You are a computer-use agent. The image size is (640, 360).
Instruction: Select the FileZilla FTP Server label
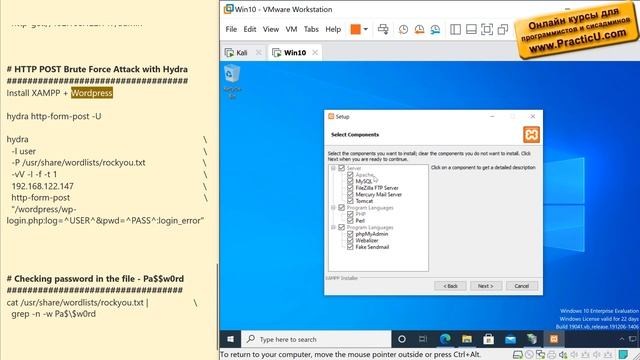coord(377,188)
